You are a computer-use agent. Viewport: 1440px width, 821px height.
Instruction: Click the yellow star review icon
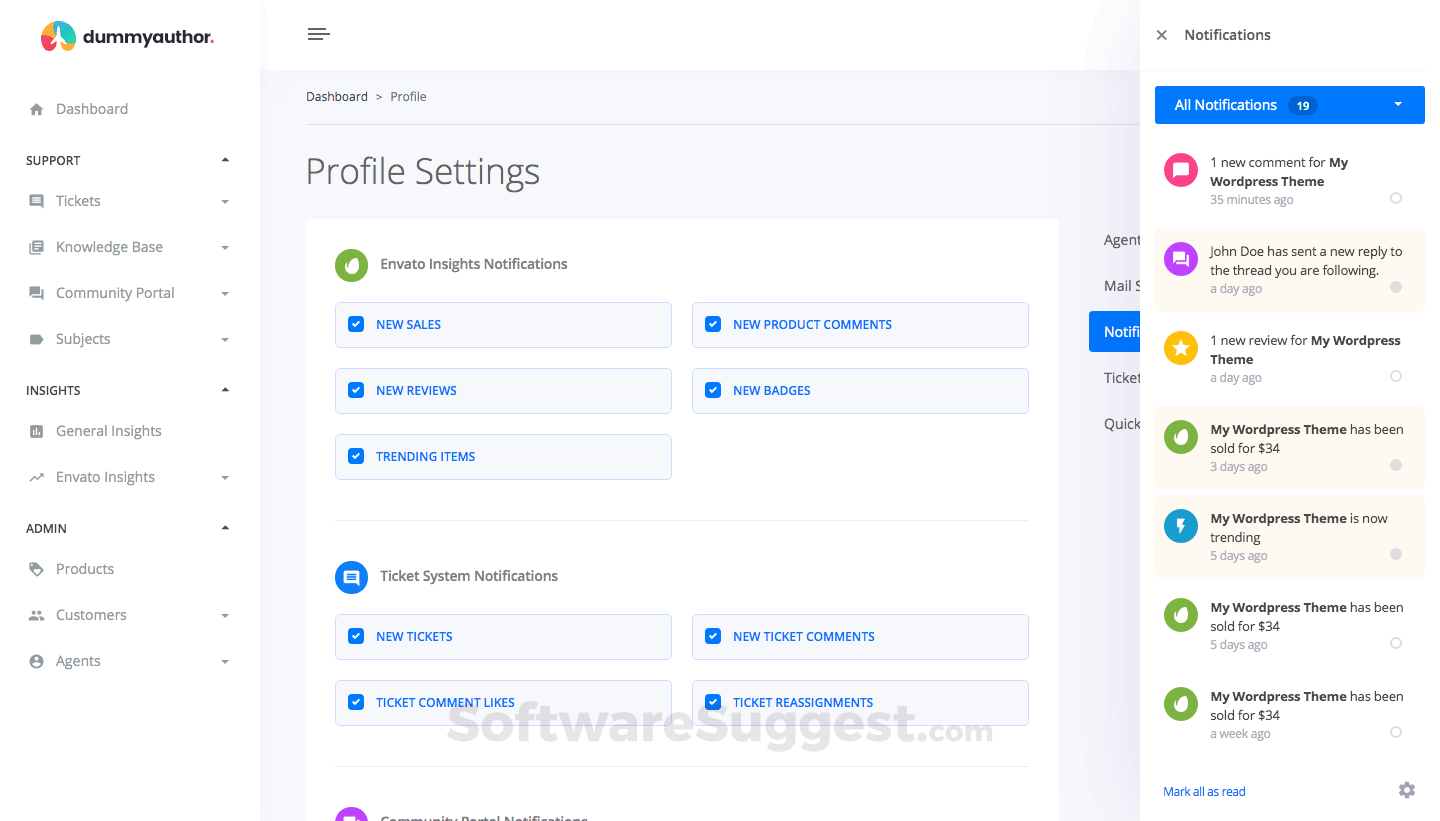point(1181,348)
